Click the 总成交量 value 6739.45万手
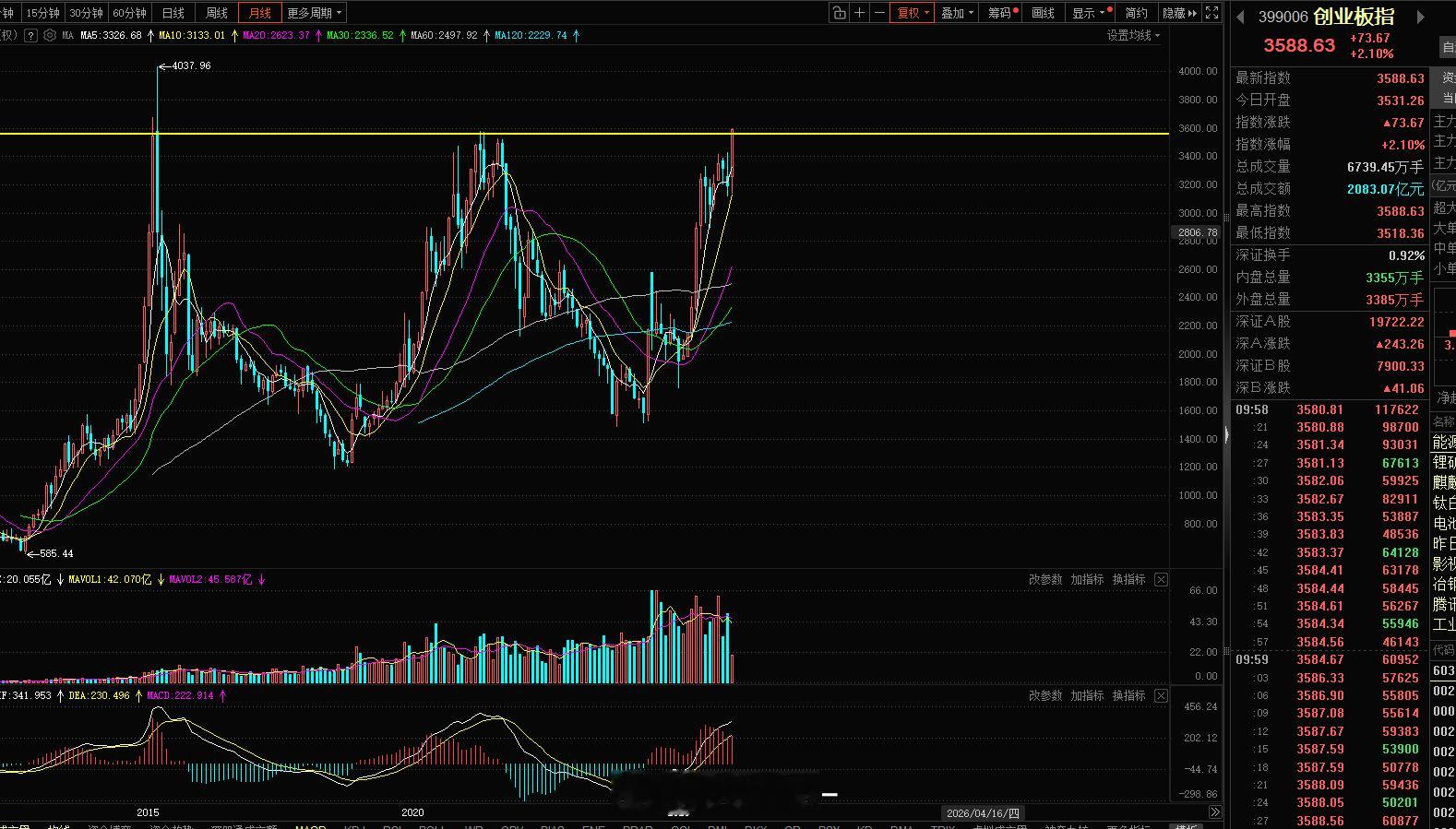 point(1385,167)
